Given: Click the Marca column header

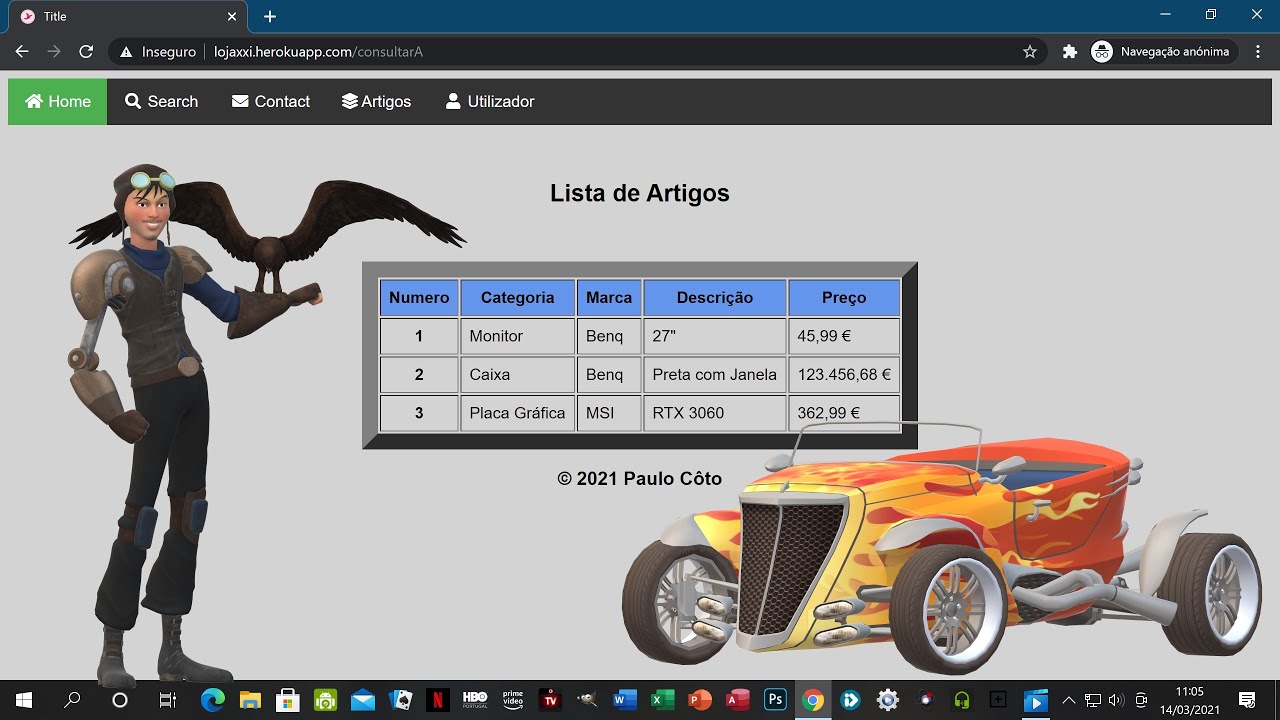Looking at the screenshot, I should (x=609, y=297).
